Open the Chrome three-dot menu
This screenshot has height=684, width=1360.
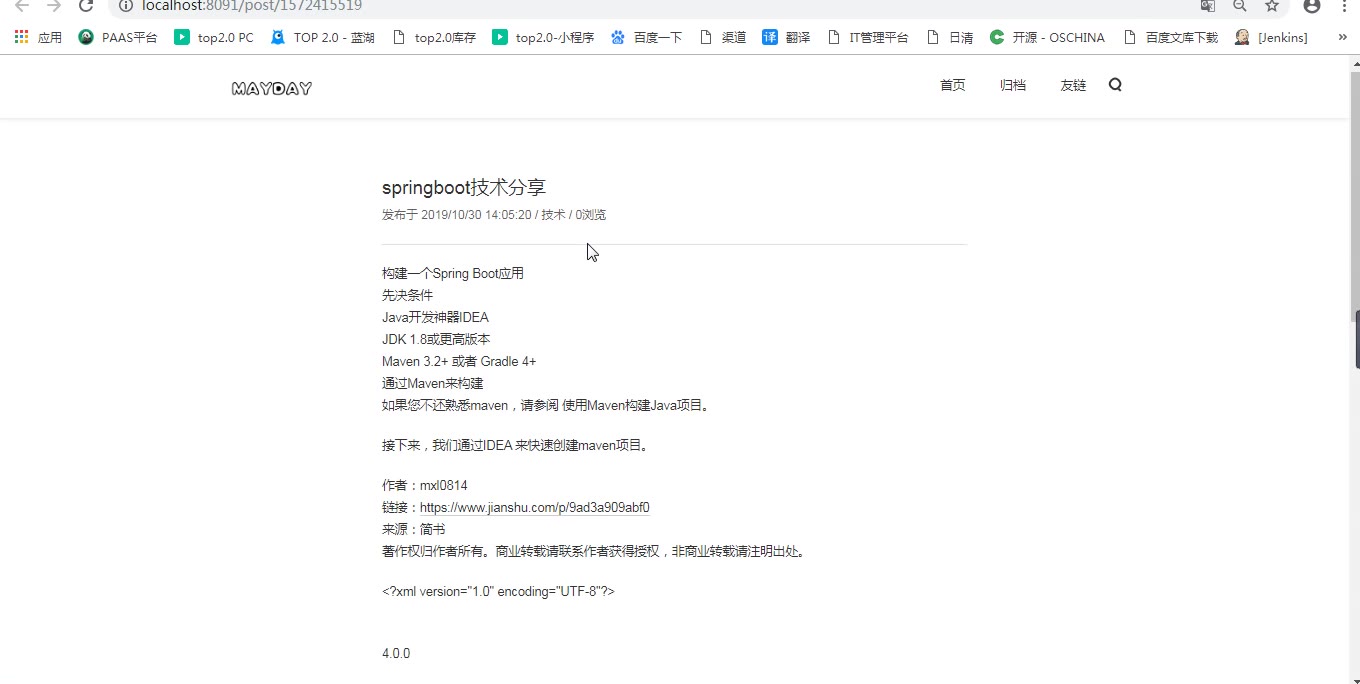click(x=1344, y=6)
